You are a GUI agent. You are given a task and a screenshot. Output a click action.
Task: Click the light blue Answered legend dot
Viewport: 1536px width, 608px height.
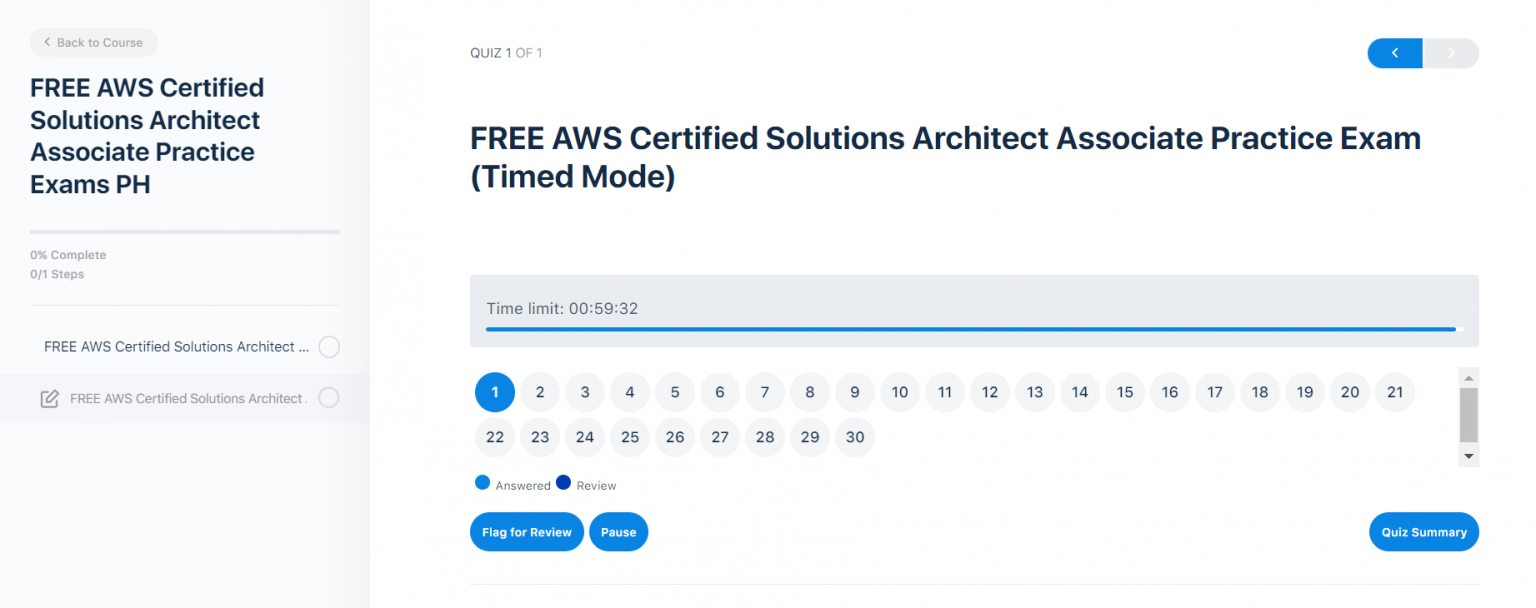482,482
